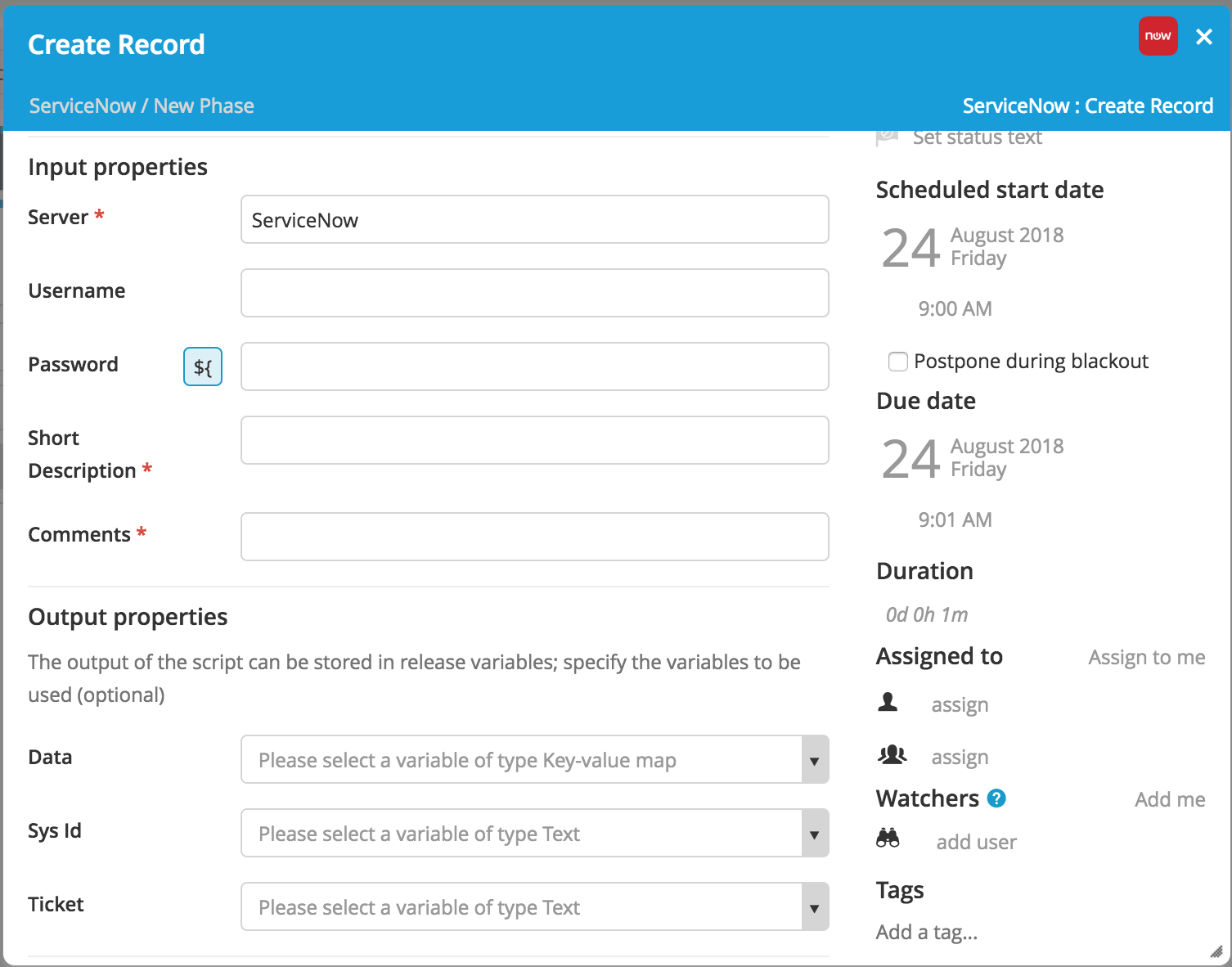Image resolution: width=1232 pixels, height=967 pixels.
Task: Open the Sys Id variable dropdown
Action: [x=535, y=833]
